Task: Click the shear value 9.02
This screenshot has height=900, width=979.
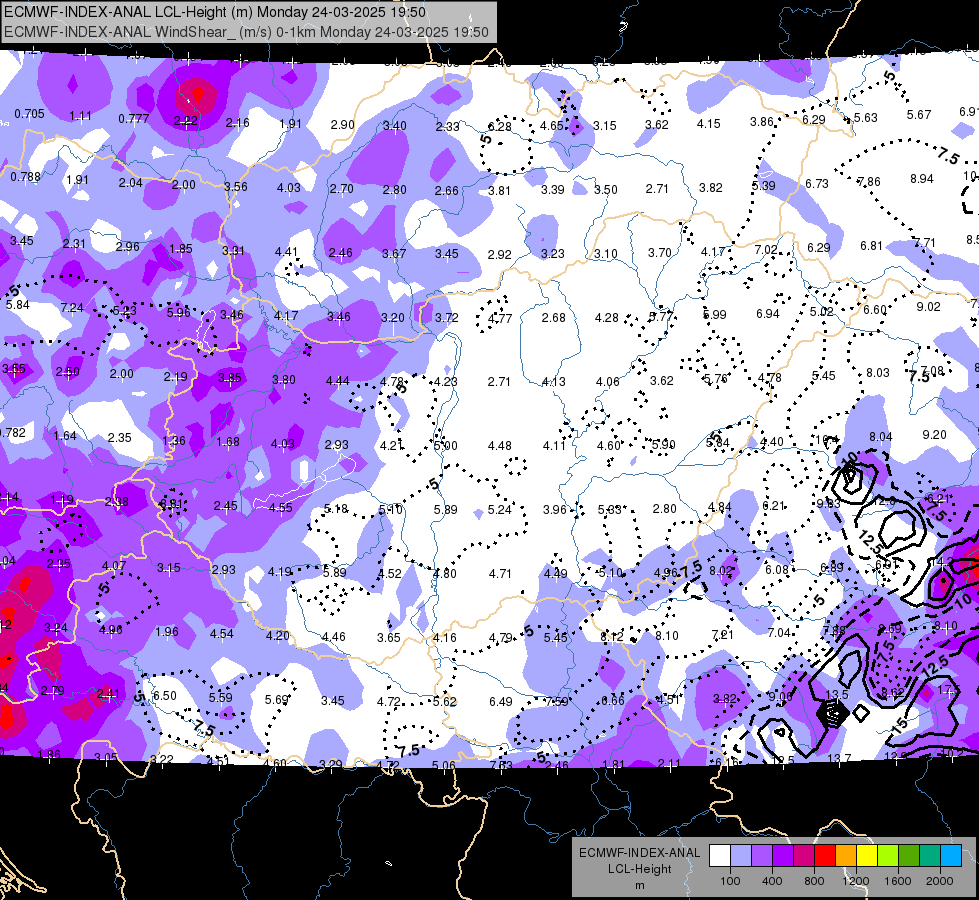Action: tap(928, 307)
